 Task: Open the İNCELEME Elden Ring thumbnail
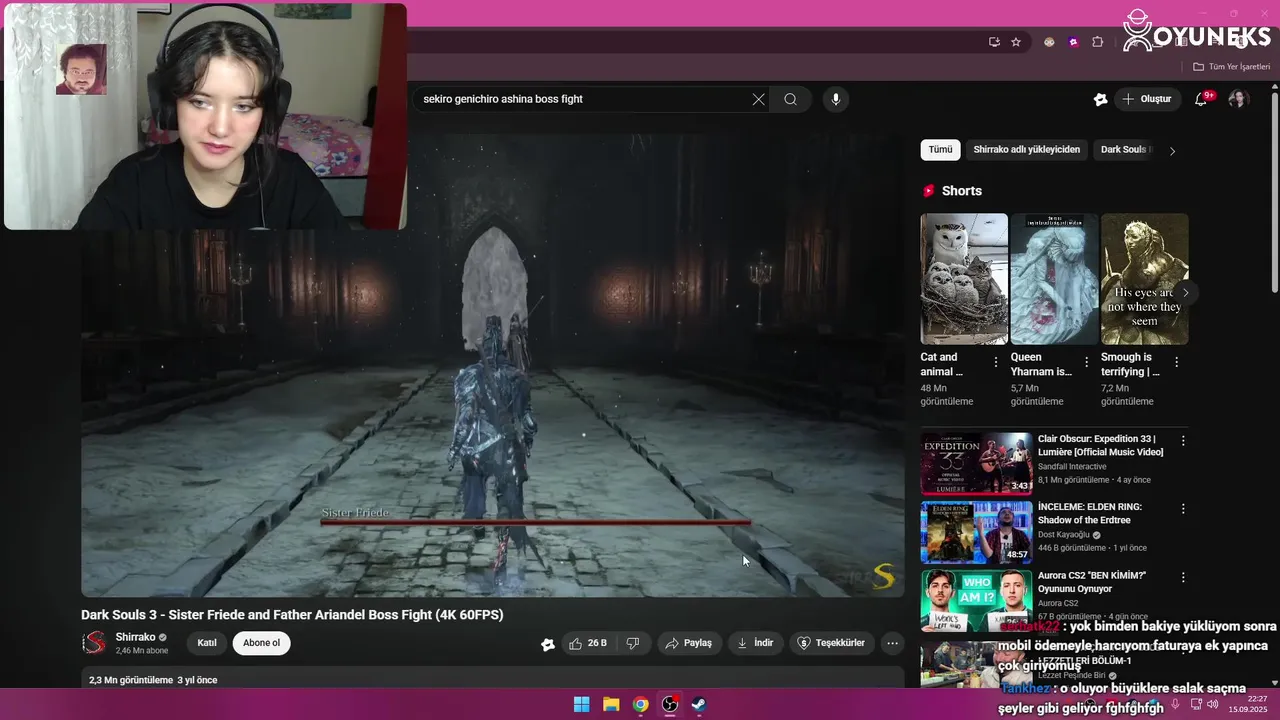976,532
